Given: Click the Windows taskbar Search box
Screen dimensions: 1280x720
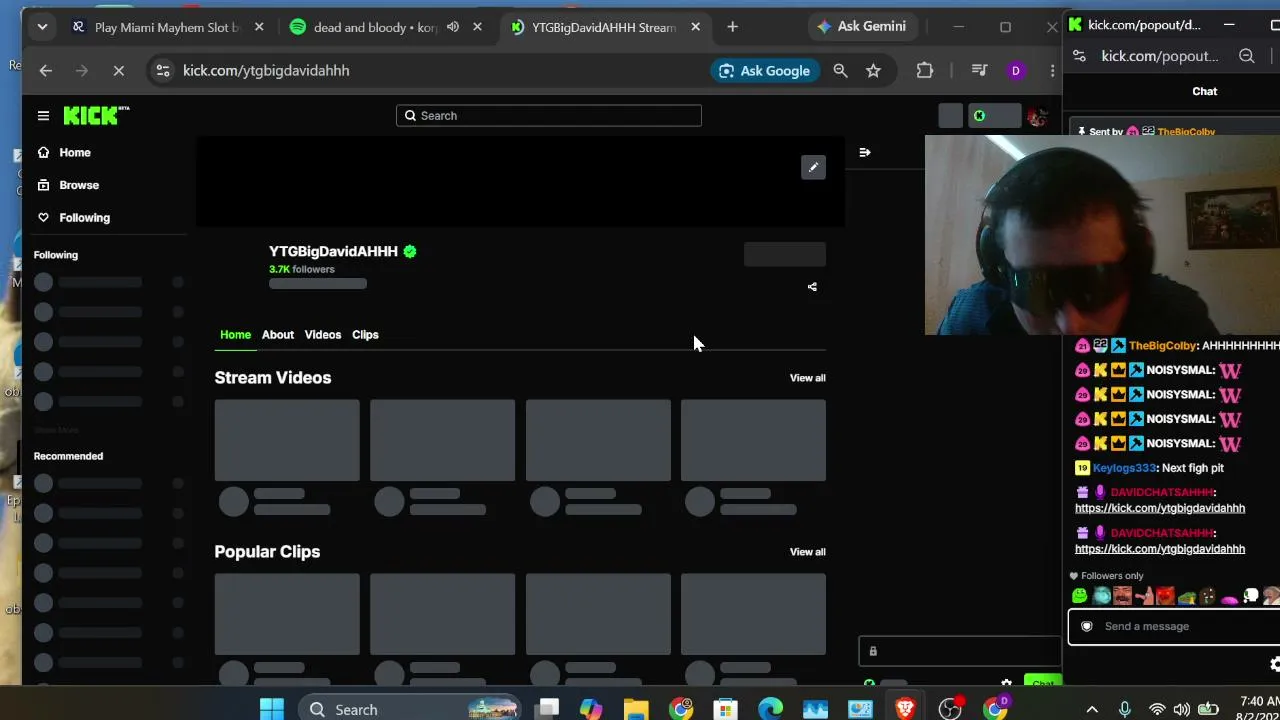Looking at the screenshot, I should pos(412,709).
